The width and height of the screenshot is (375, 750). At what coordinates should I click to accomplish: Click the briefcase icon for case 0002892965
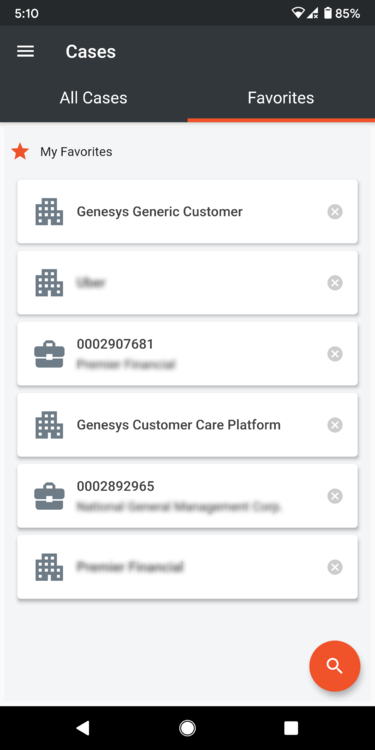pos(49,496)
